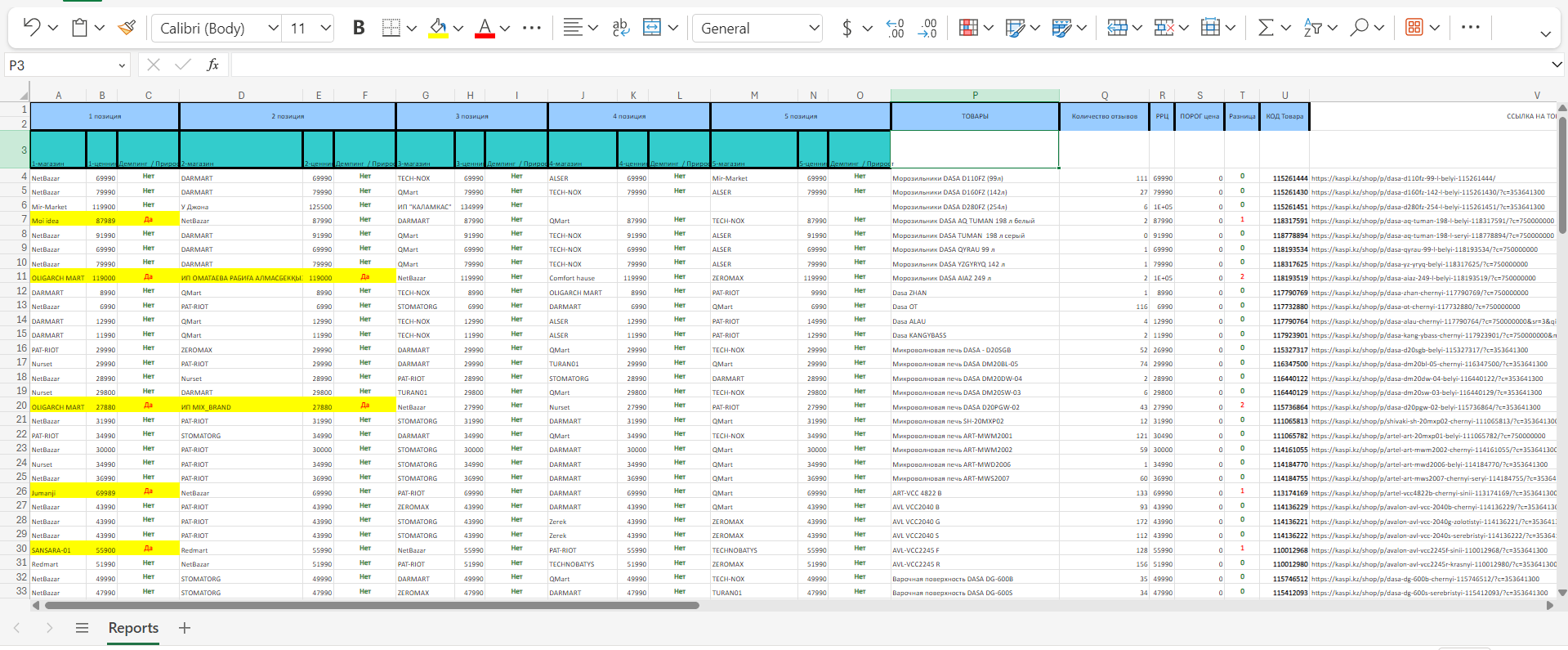Viewport: 1568px width, 650px height.
Task: Click Delete cells icon
Action: pyautogui.click(x=1164, y=28)
